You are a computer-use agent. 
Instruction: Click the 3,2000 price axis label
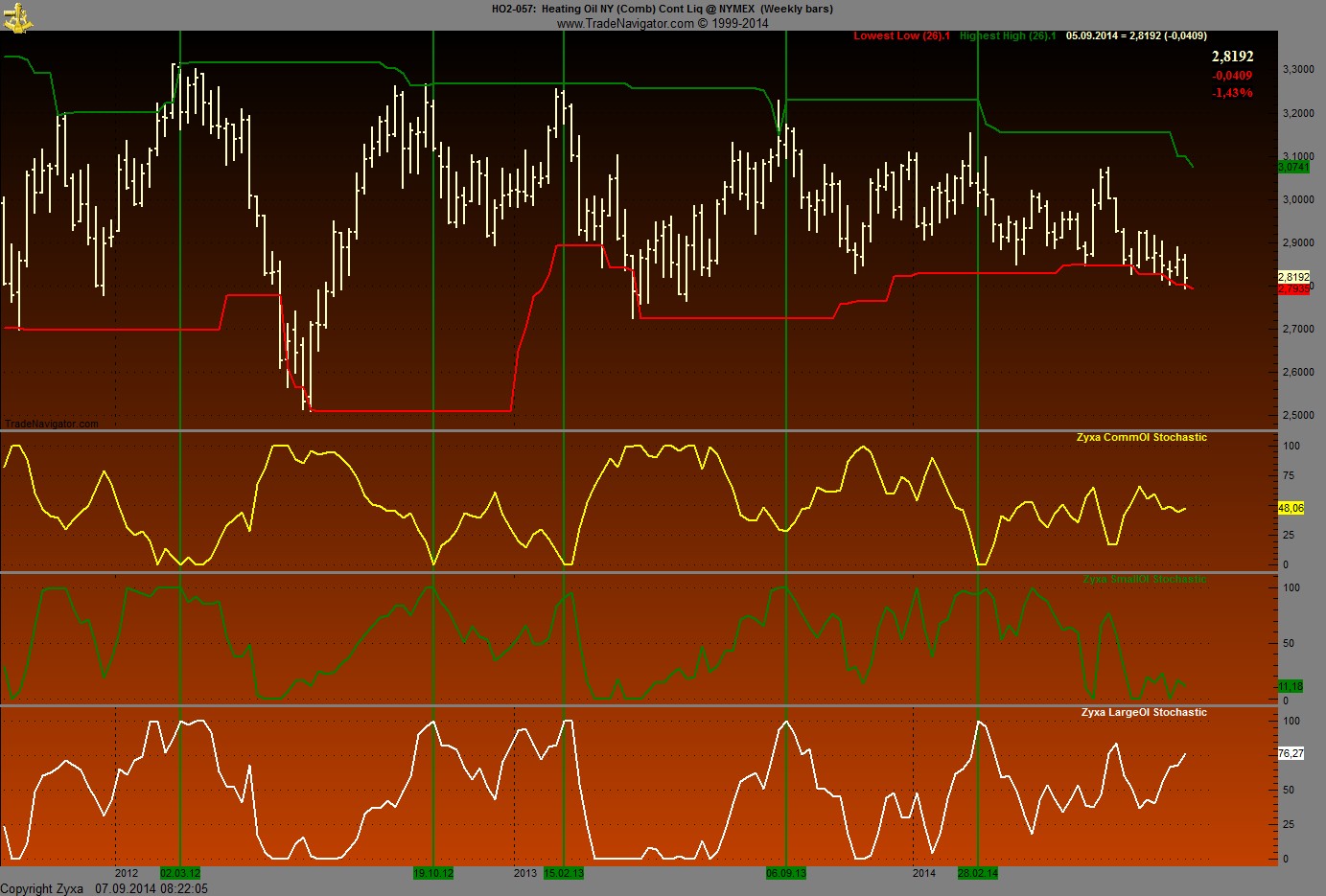pyautogui.click(x=1298, y=113)
